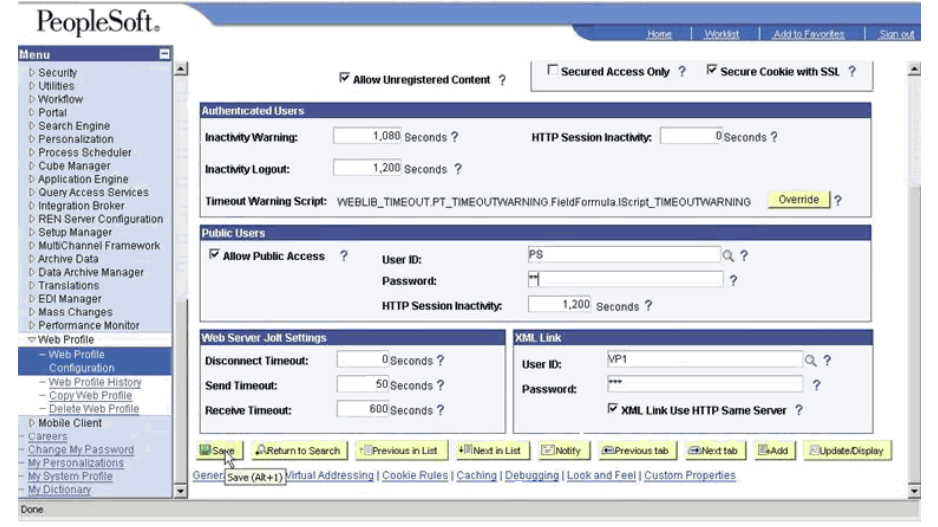The width and height of the screenshot is (938, 527).
Task: Click help icon beside Public Users Password
Action: 733,281
